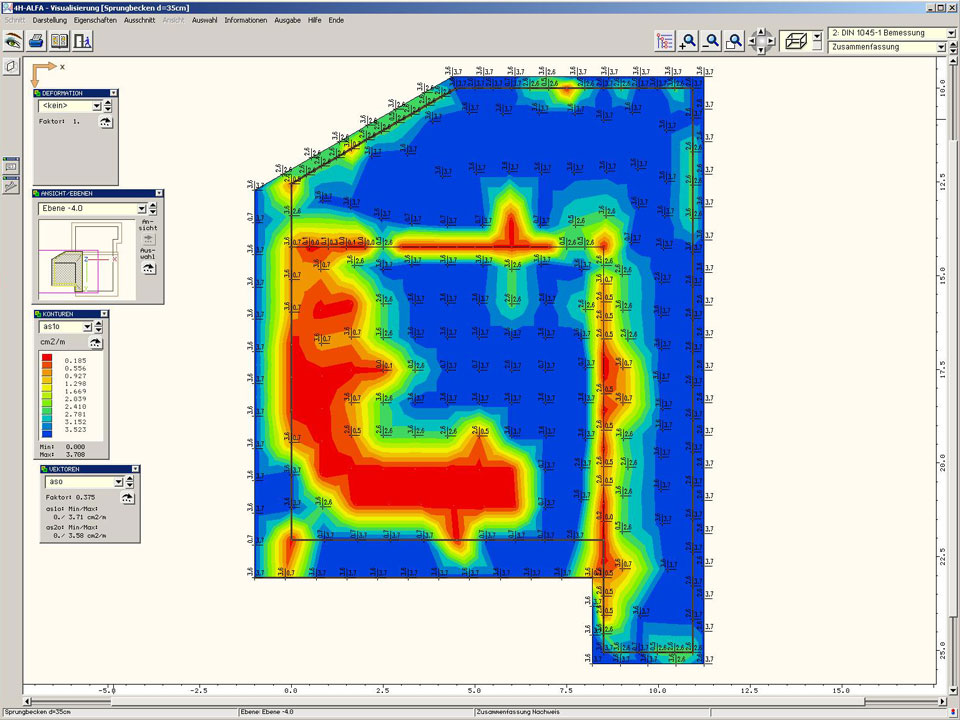Click the exit door icon
This screenshot has width=960, height=720.
click(x=83, y=41)
